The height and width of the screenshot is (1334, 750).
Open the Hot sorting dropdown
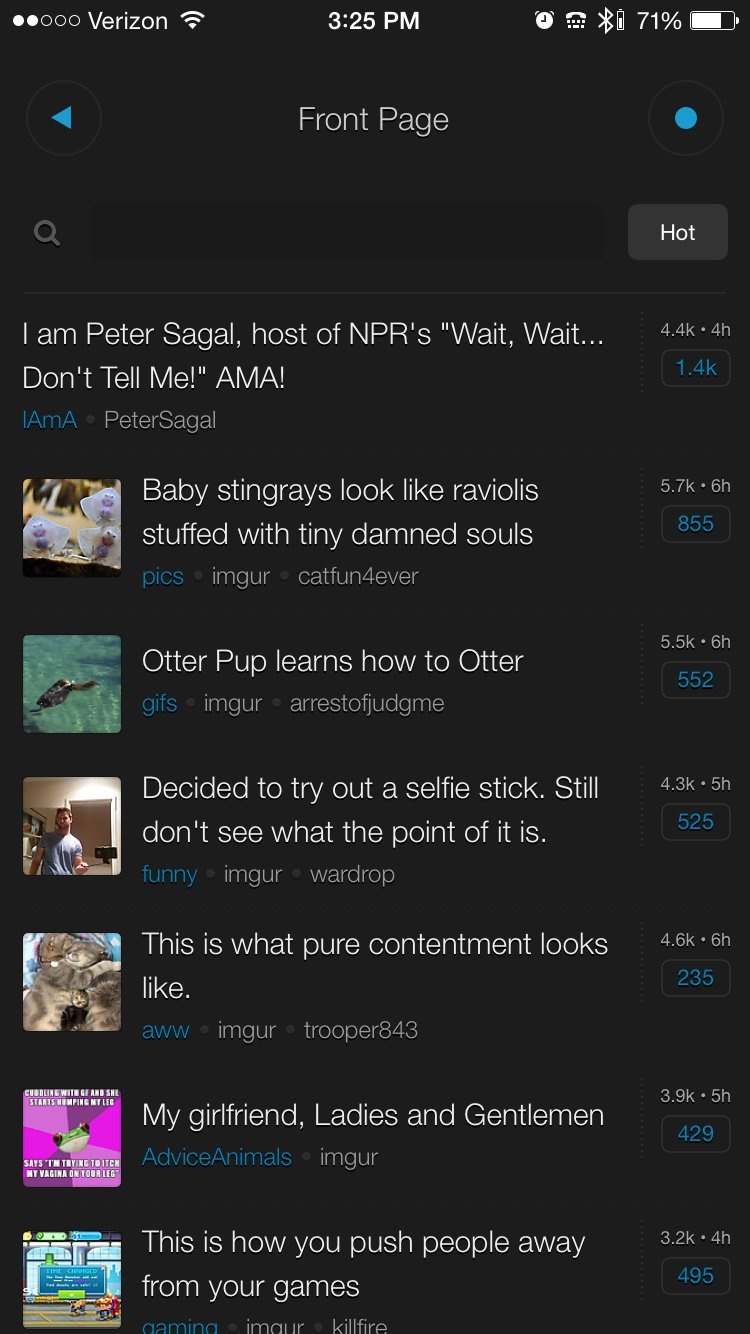point(677,232)
